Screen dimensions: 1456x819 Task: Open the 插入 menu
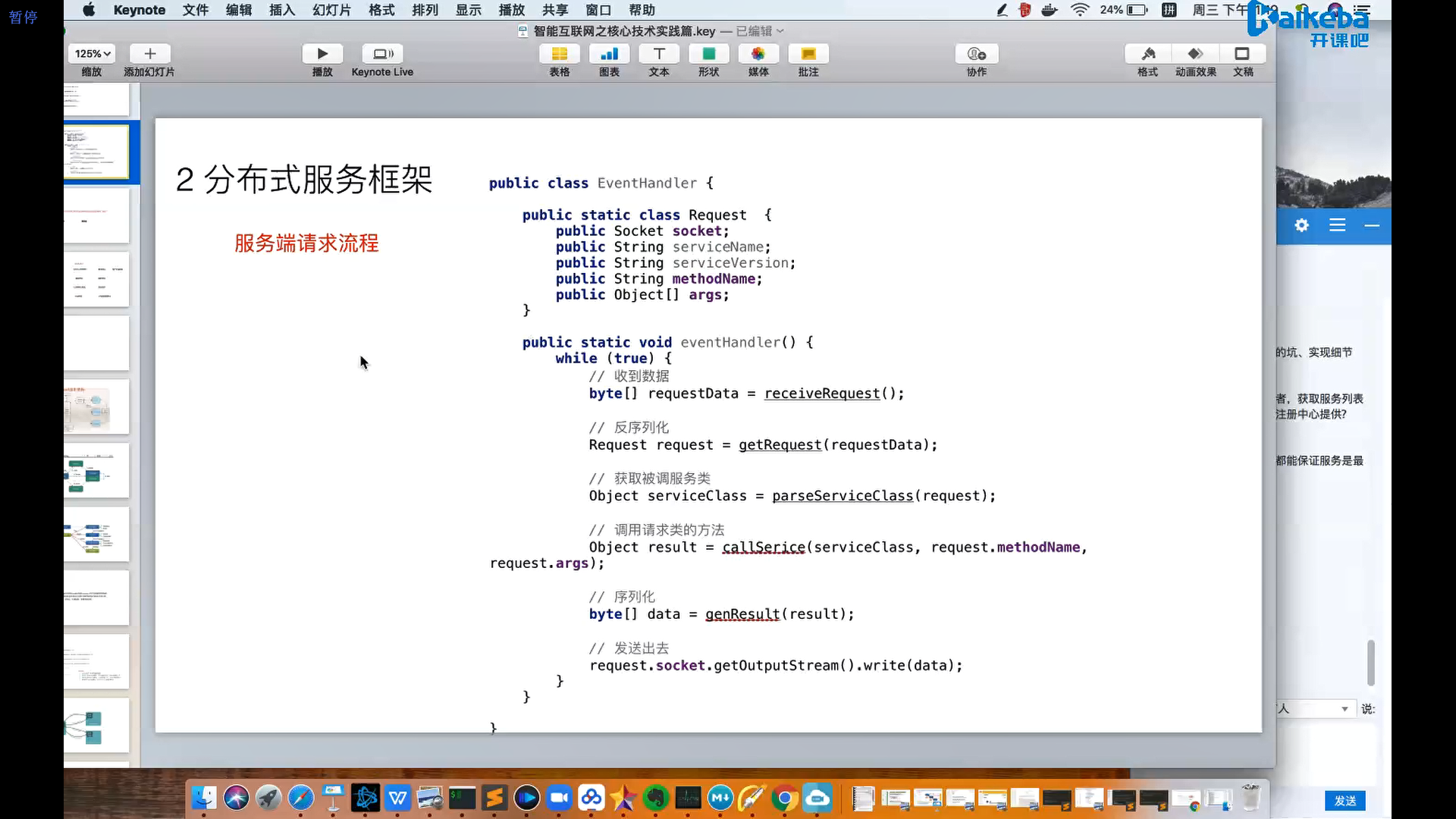tap(281, 10)
